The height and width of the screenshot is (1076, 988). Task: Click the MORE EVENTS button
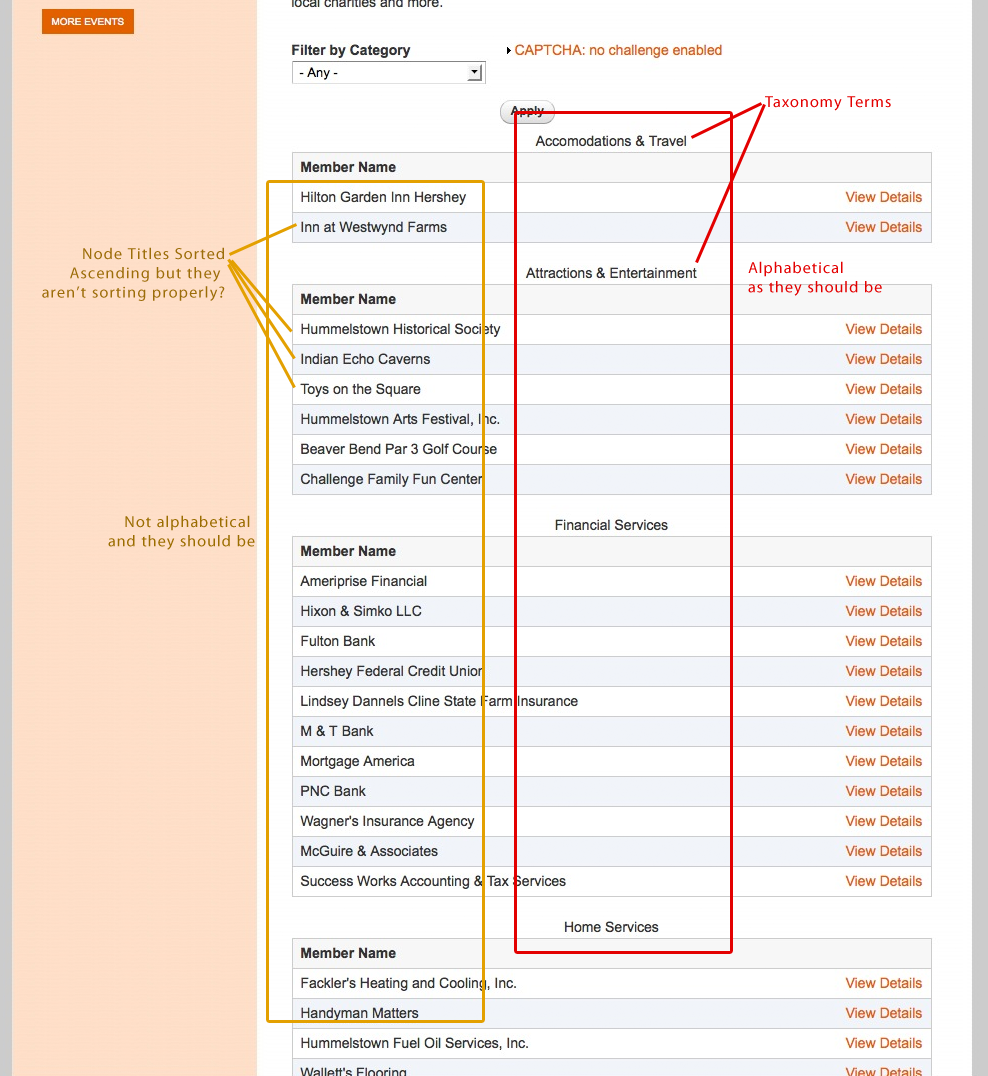87,21
